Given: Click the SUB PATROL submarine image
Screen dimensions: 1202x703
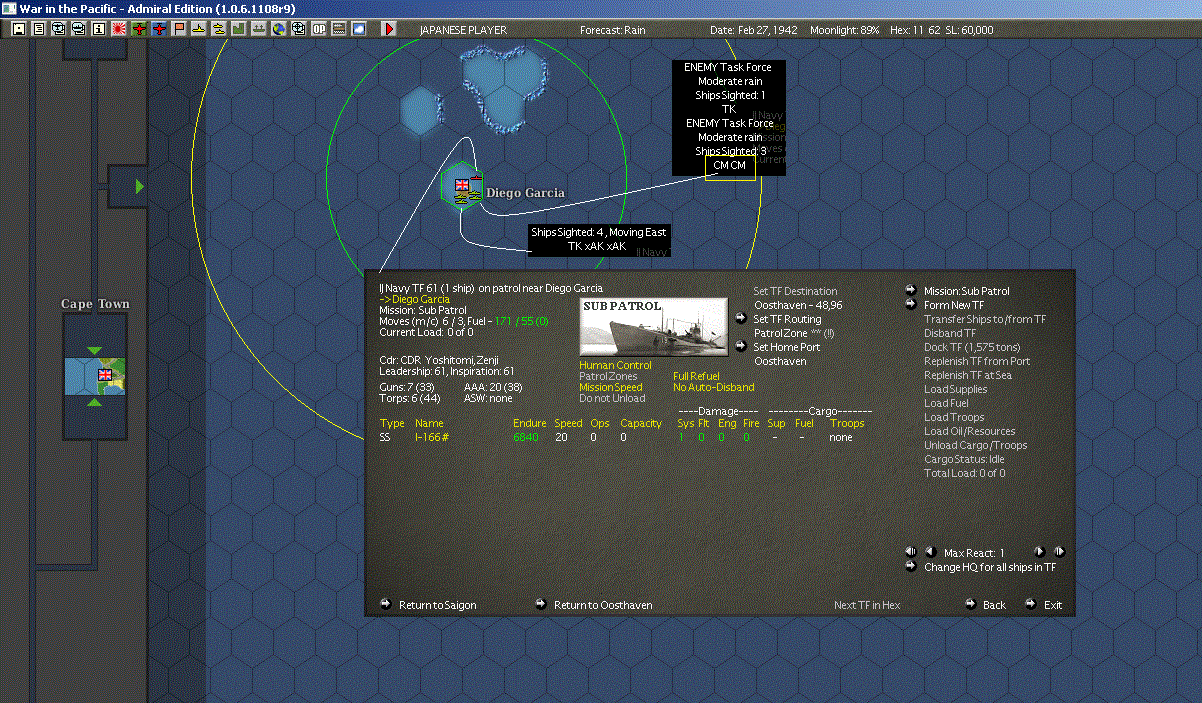Looking at the screenshot, I should [654, 327].
